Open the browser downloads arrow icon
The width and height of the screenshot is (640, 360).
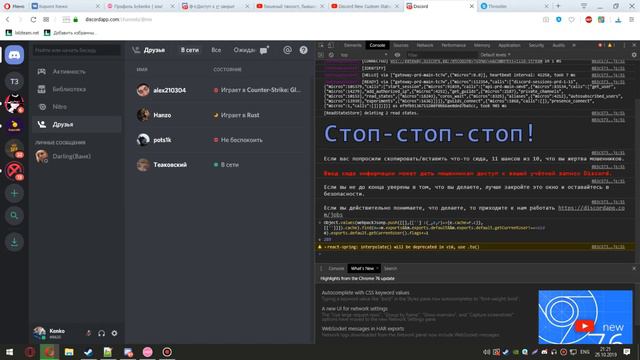point(618,20)
